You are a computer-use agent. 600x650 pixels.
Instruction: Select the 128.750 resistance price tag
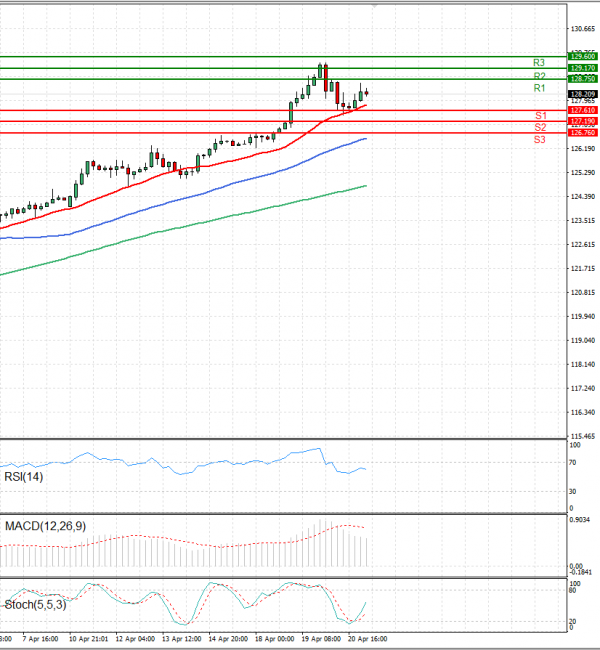(582, 78)
